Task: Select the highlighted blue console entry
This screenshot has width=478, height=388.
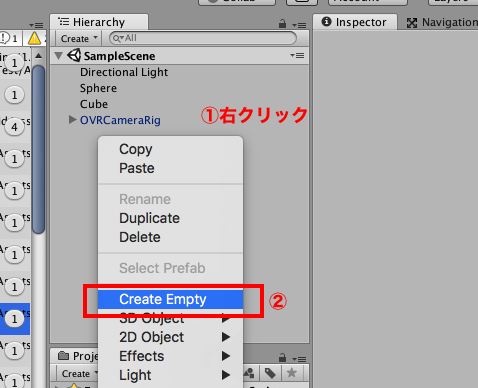Action: click(x=15, y=319)
